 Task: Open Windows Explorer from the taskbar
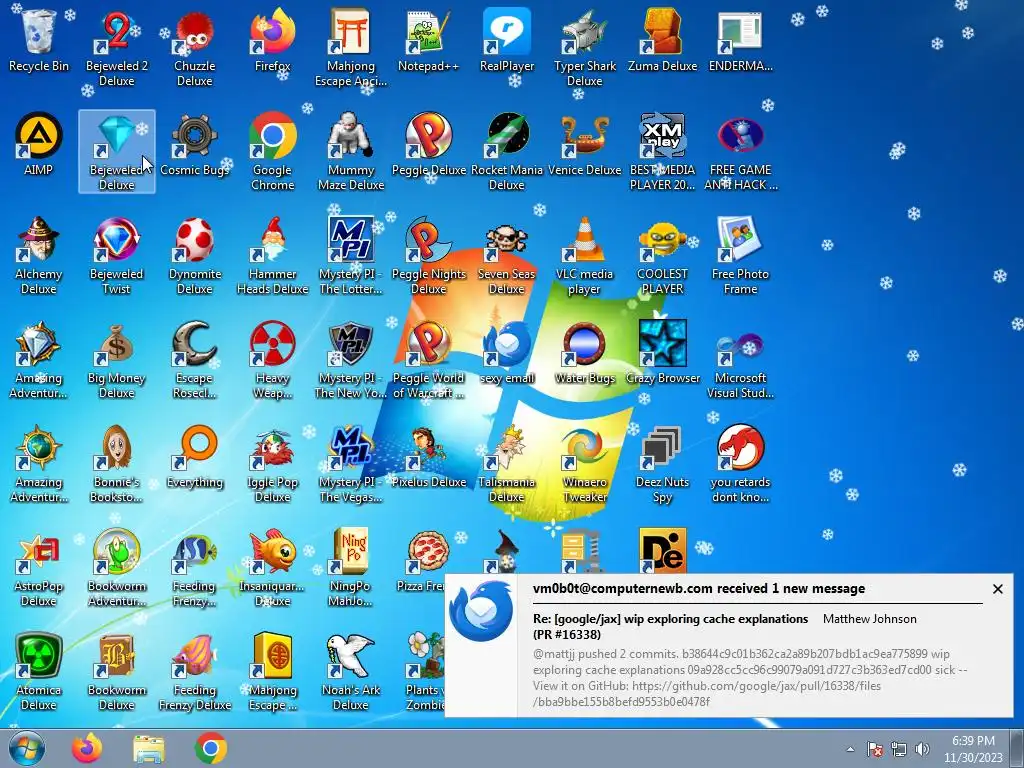[149, 748]
